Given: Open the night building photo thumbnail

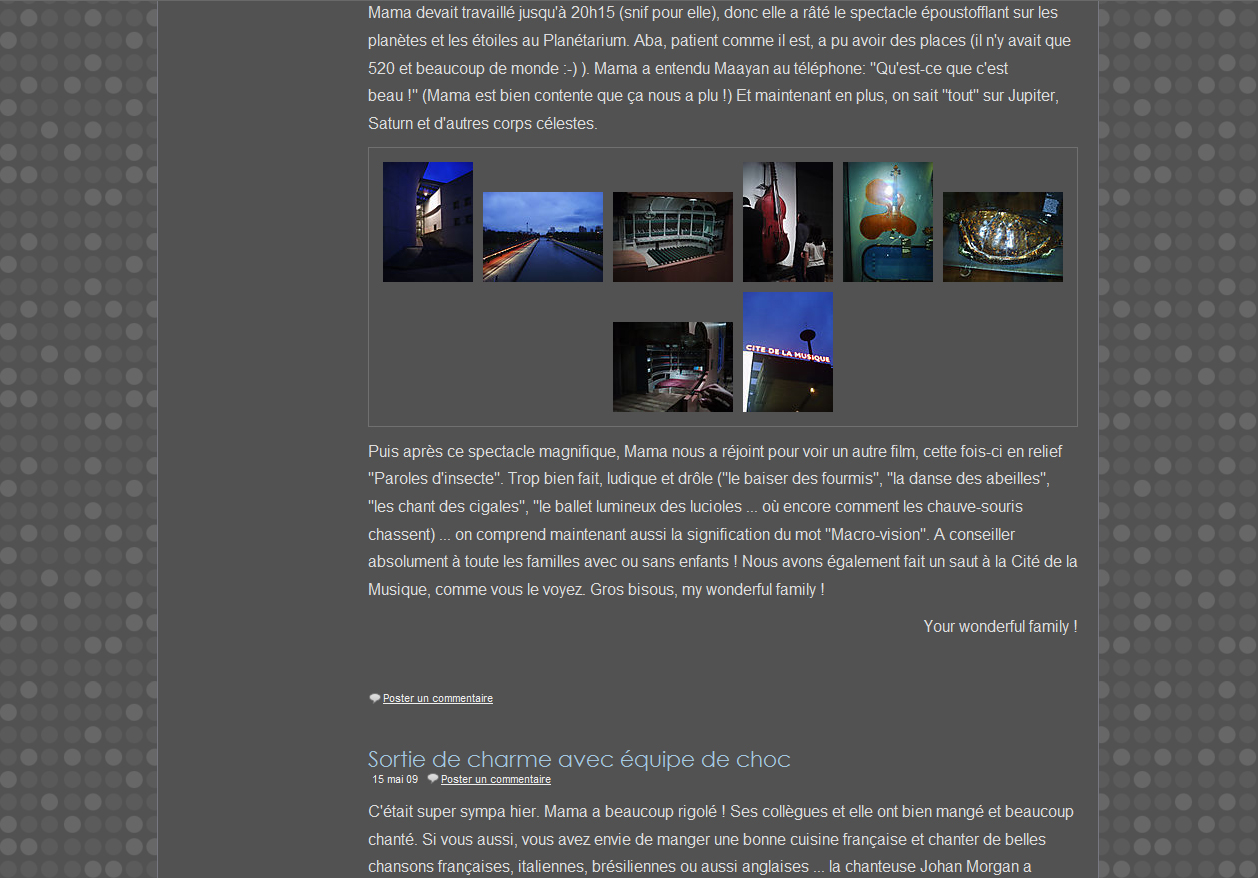Looking at the screenshot, I should coord(428,222).
